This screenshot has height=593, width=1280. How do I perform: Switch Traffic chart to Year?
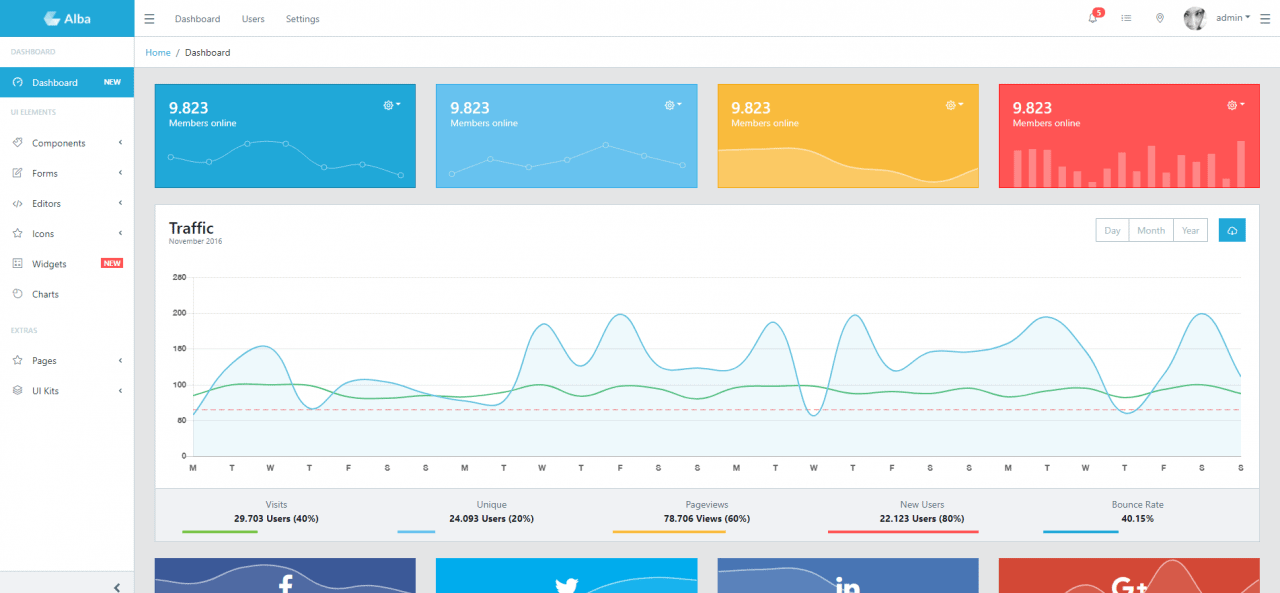click(x=1190, y=230)
